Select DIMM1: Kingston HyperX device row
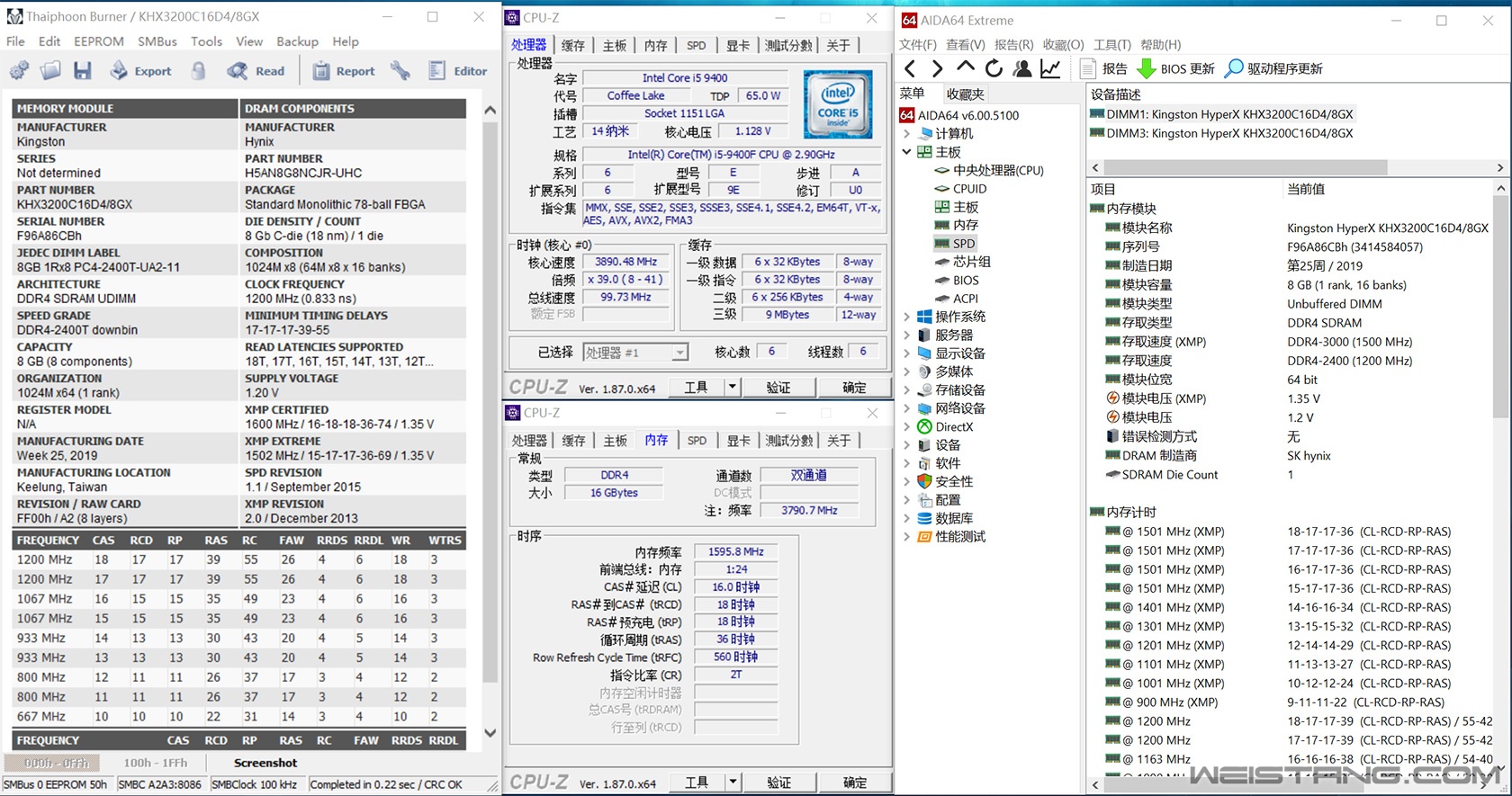The width and height of the screenshot is (1512, 796). (x=1221, y=114)
